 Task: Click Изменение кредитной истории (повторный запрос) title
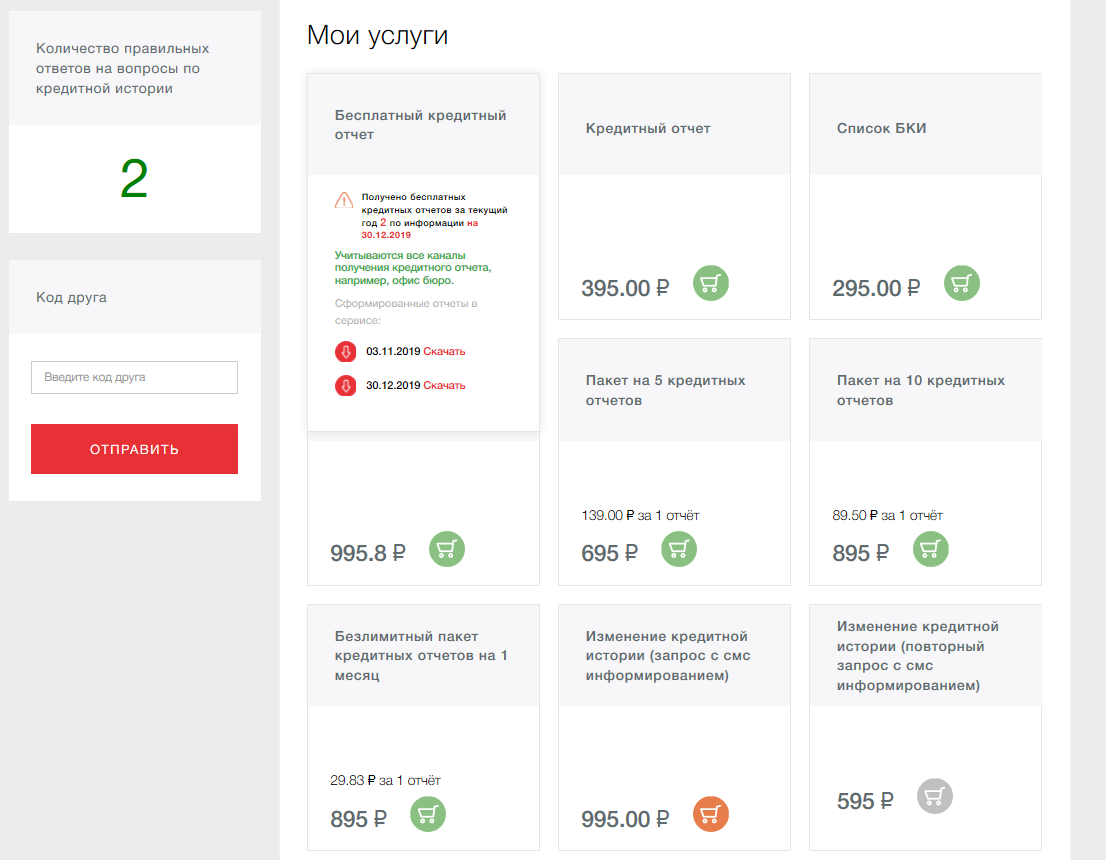click(x=918, y=655)
